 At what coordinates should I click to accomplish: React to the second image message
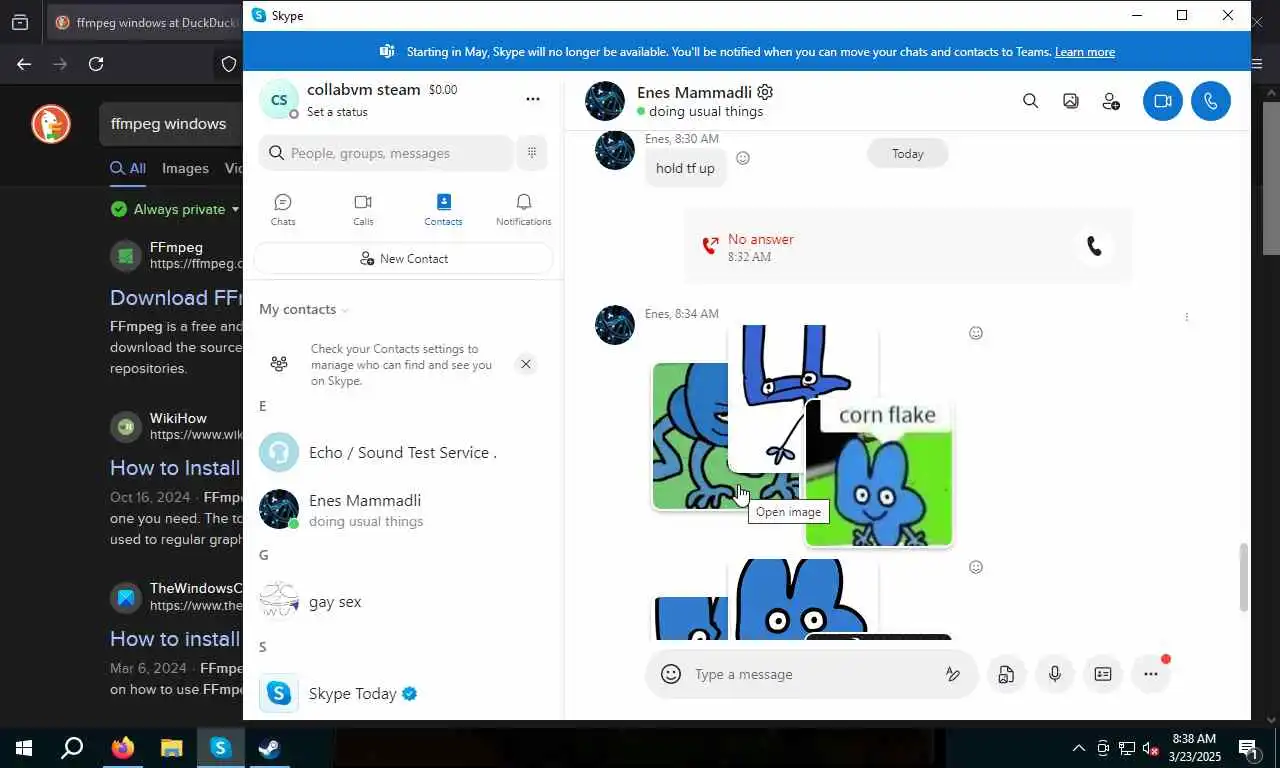pyautogui.click(x=976, y=567)
